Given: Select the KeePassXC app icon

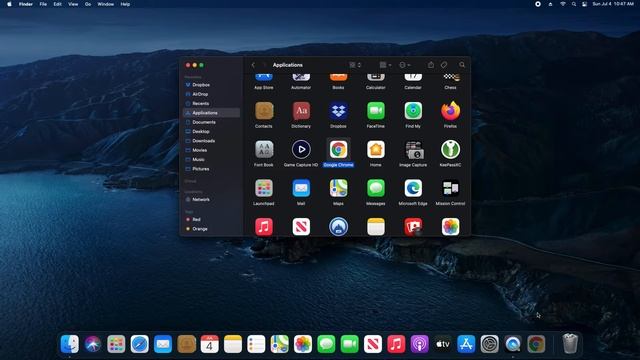Looking at the screenshot, I should pyautogui.click(x=450, y=150).
